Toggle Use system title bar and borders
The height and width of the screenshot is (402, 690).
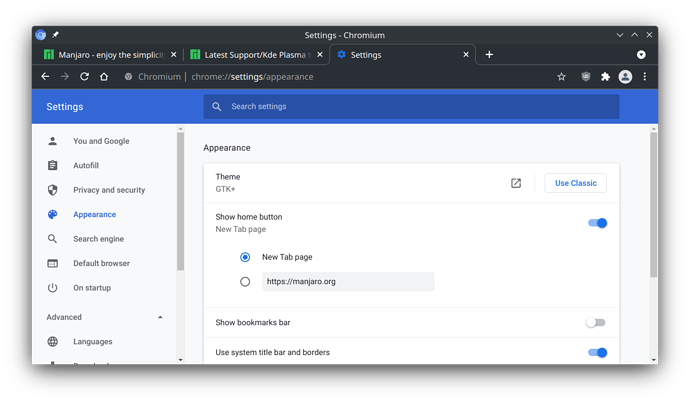tap(597, 352)
